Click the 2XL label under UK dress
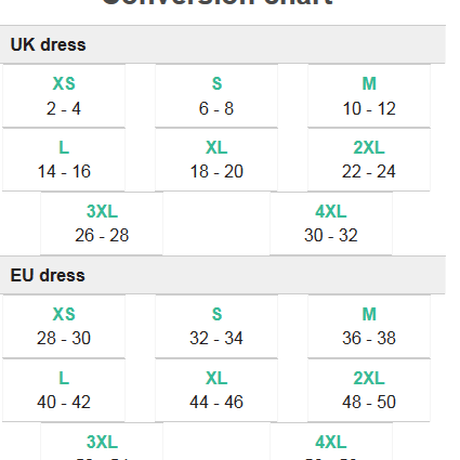Image resolution: width=460 pixels, height=460 pixels. 369,147
